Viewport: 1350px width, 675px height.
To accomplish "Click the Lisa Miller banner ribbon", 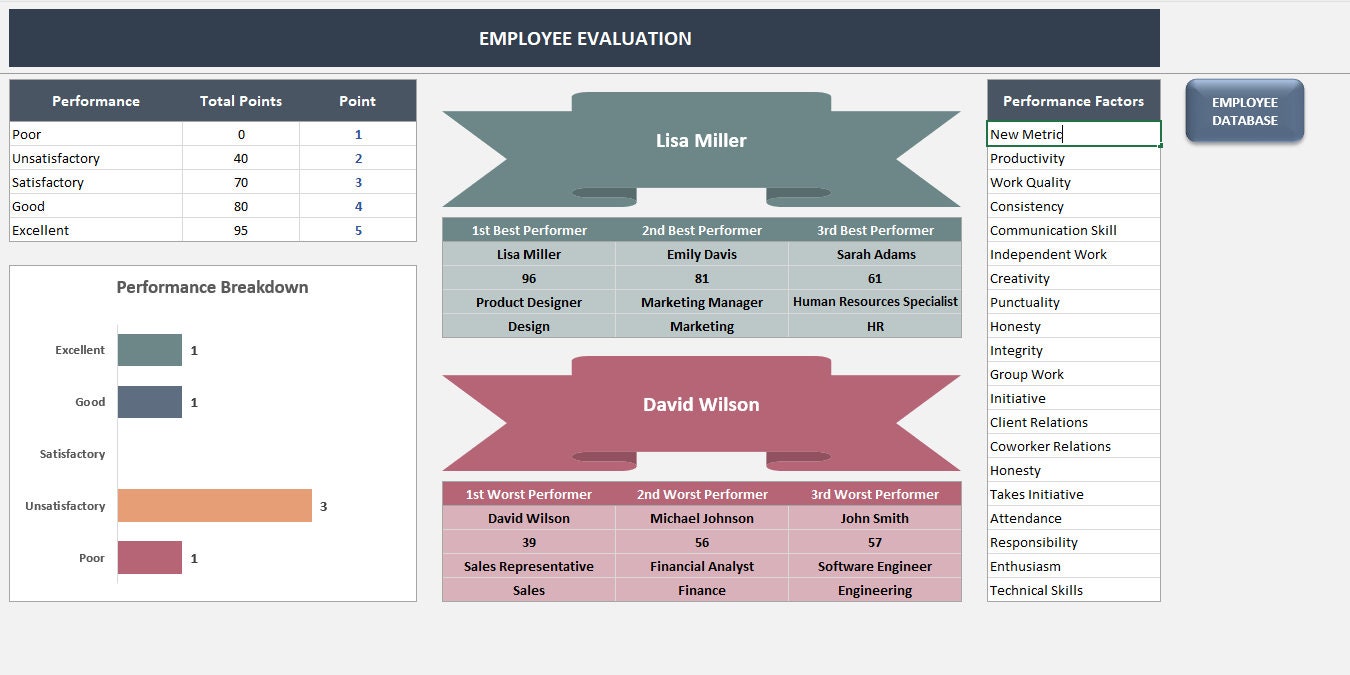I will tap(701, 141).
